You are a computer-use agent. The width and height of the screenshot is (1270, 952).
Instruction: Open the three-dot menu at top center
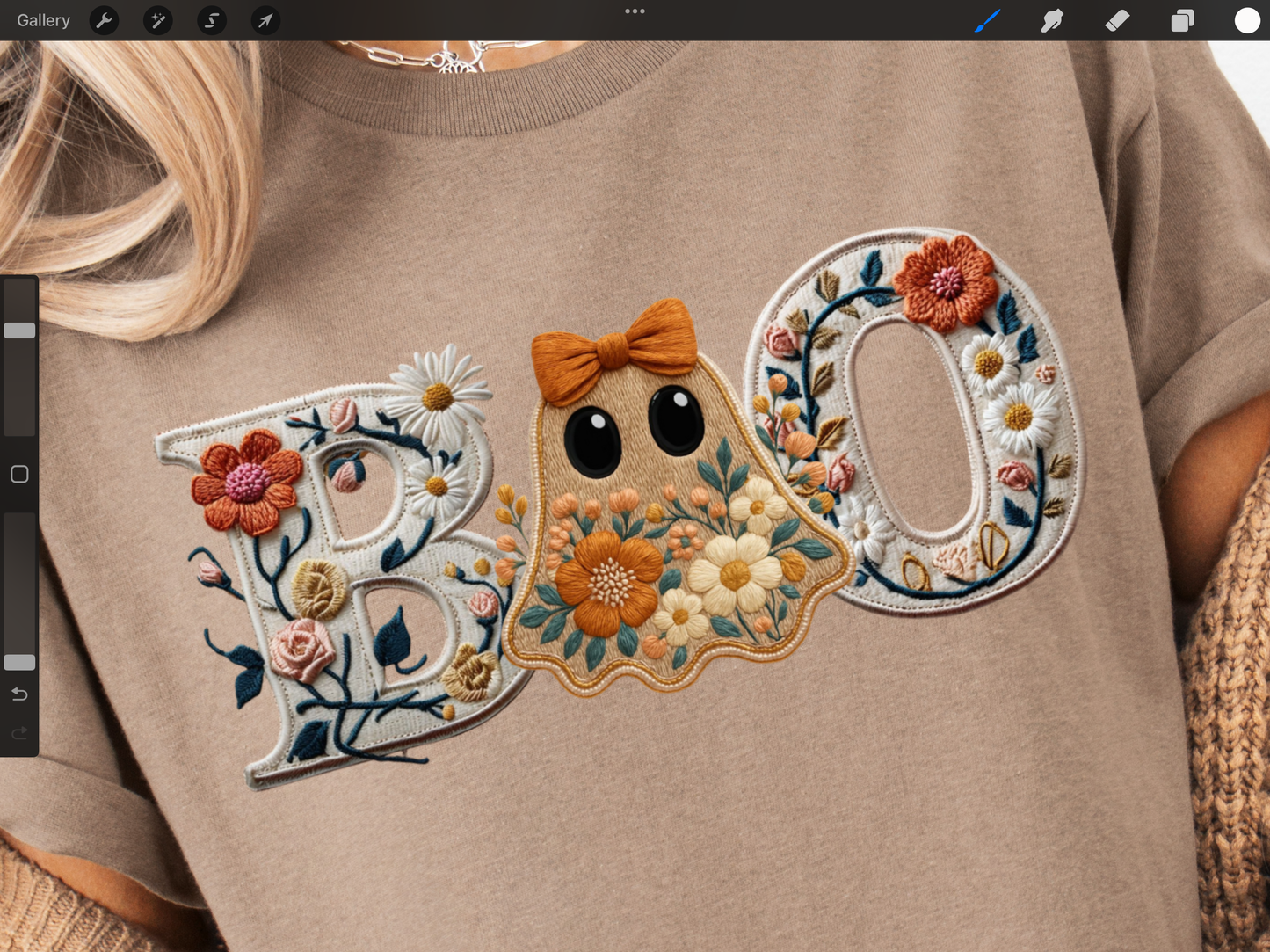[x=635, y=11]
